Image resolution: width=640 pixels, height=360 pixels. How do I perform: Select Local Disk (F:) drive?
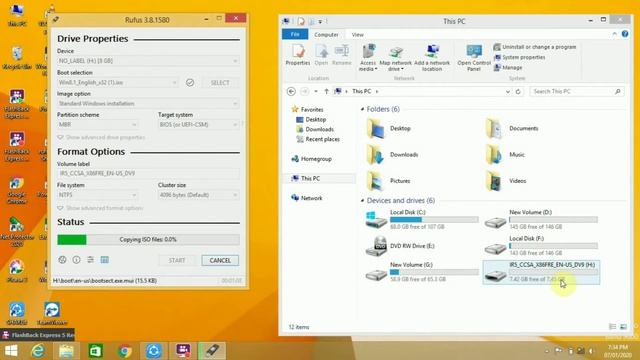pos(541,246)
